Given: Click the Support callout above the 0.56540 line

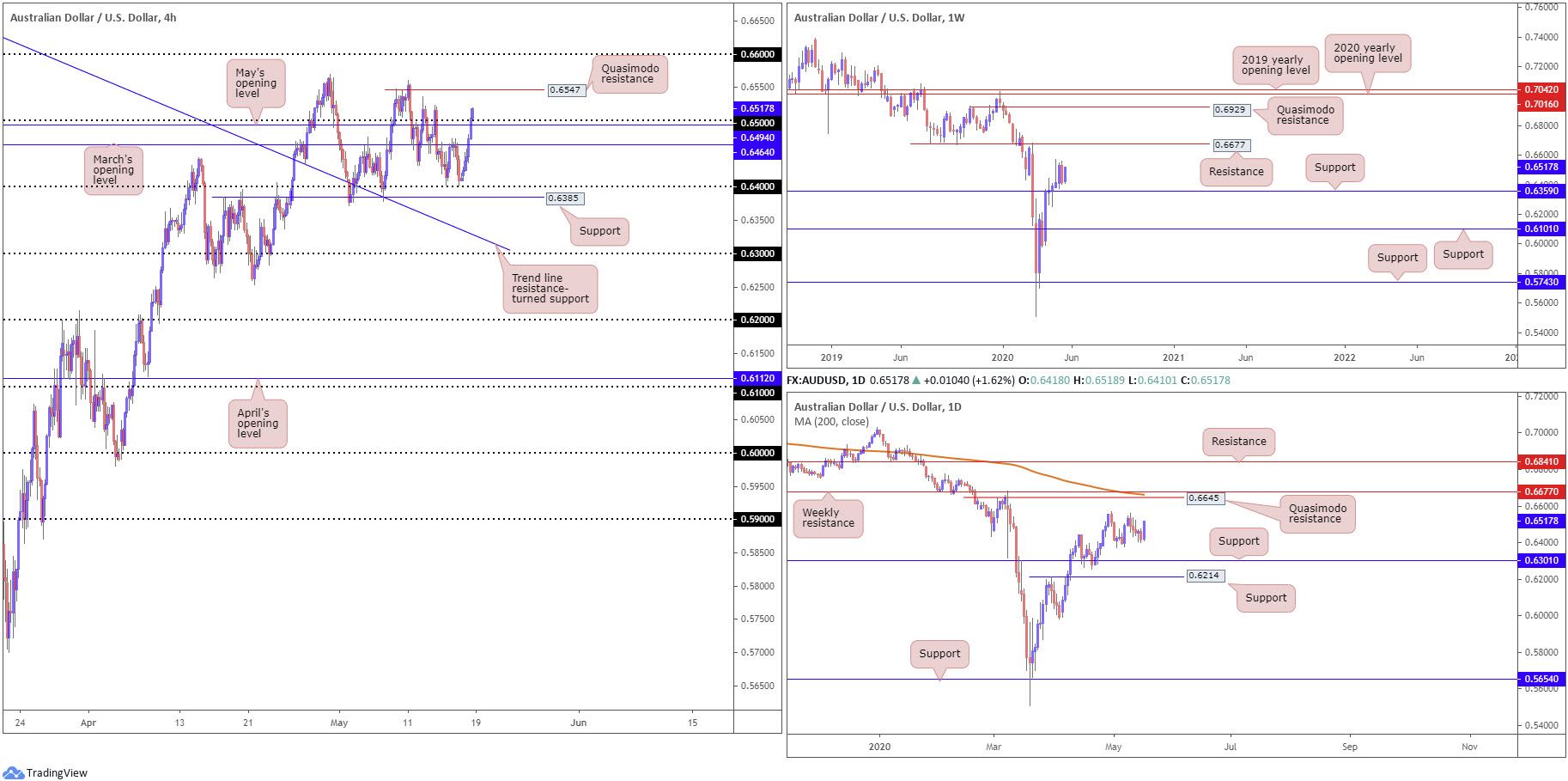Looking at the screenshot, I should (939, 654).
